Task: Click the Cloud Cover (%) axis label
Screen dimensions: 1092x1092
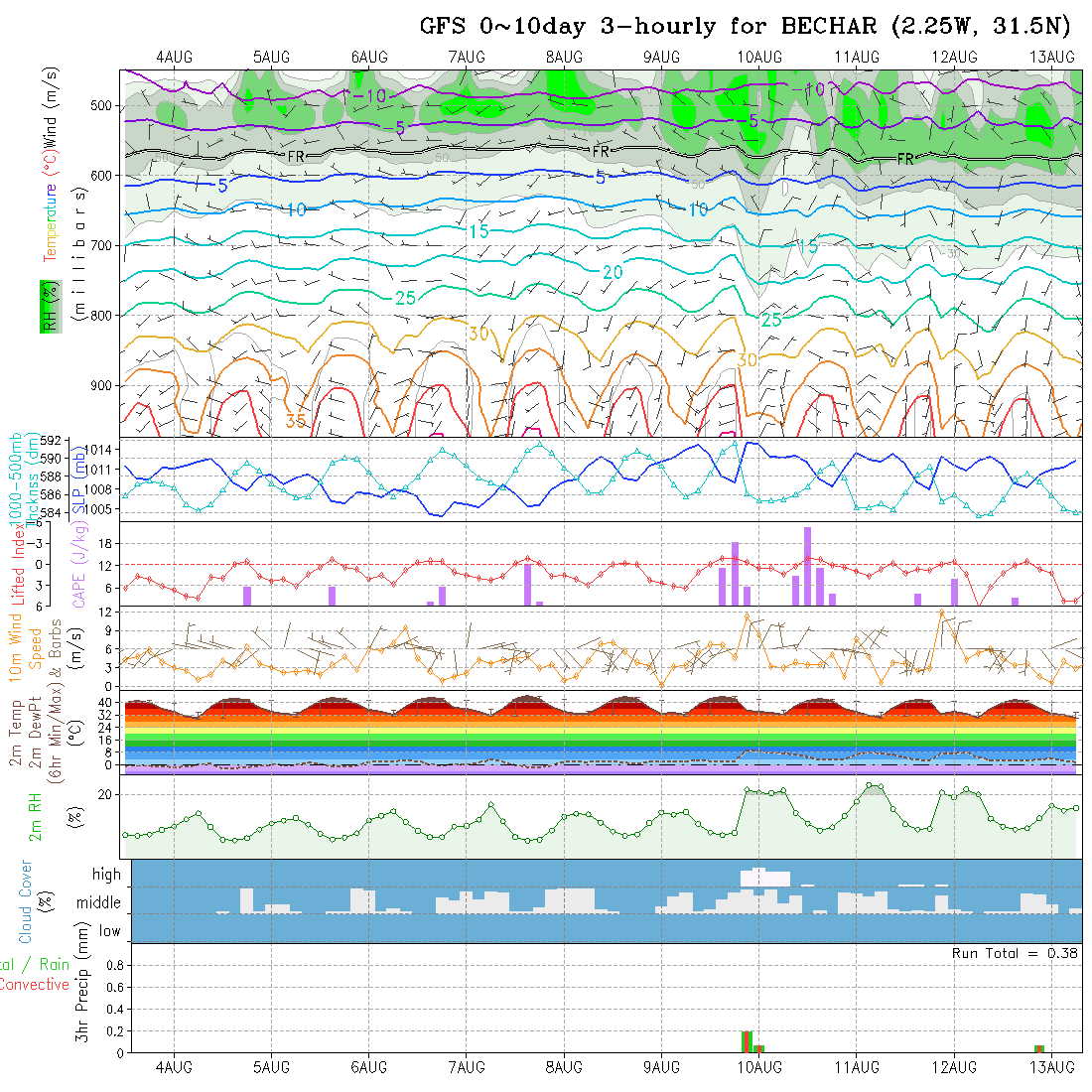Action: click(35, 901)
